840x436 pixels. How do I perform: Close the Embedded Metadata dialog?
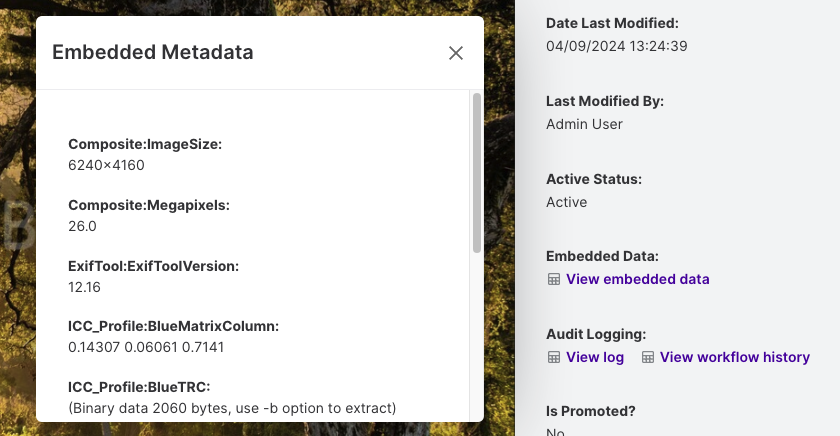click(456, 53)
